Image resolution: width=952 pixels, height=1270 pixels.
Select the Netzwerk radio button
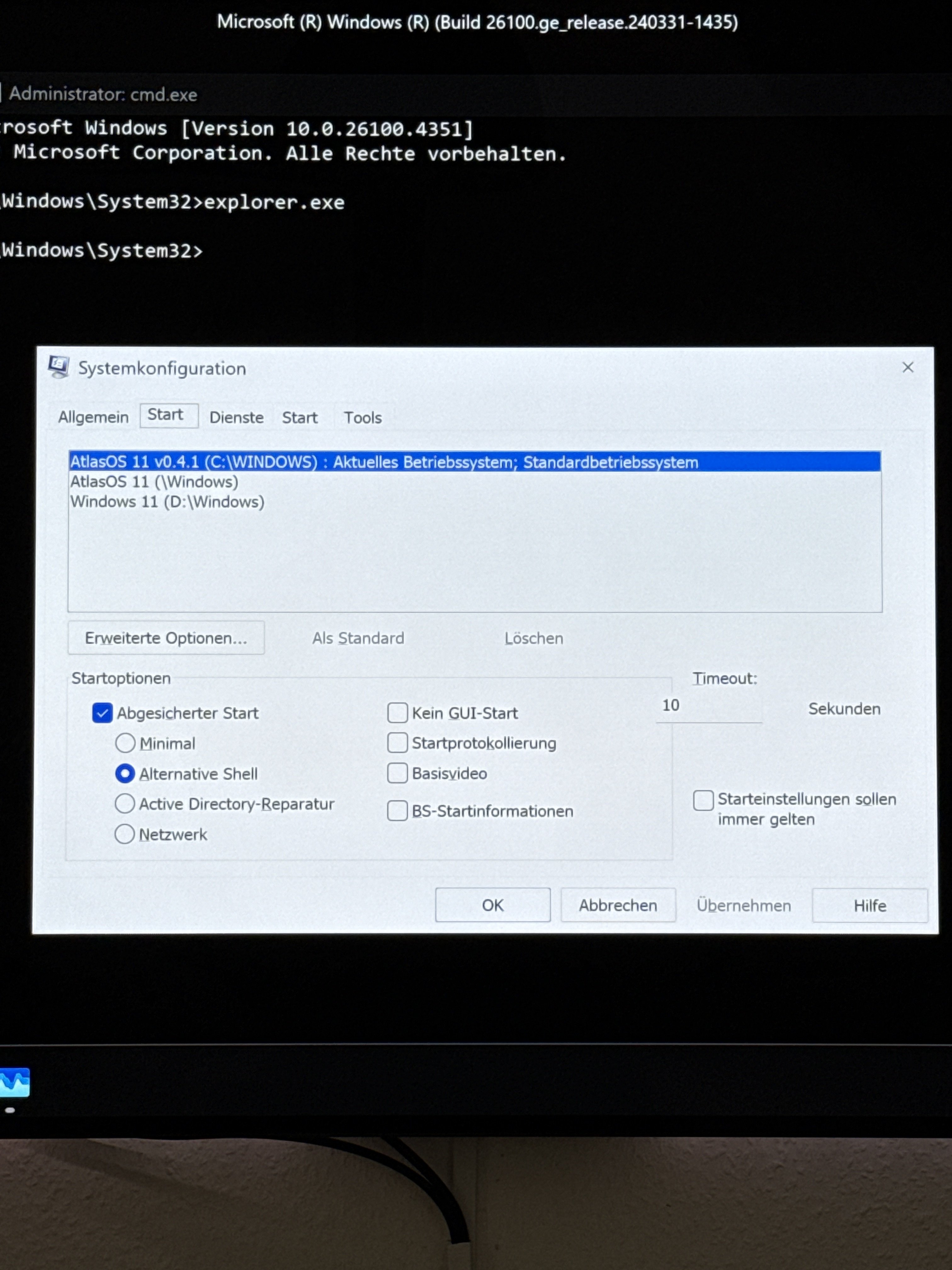[x=125, y=834]
